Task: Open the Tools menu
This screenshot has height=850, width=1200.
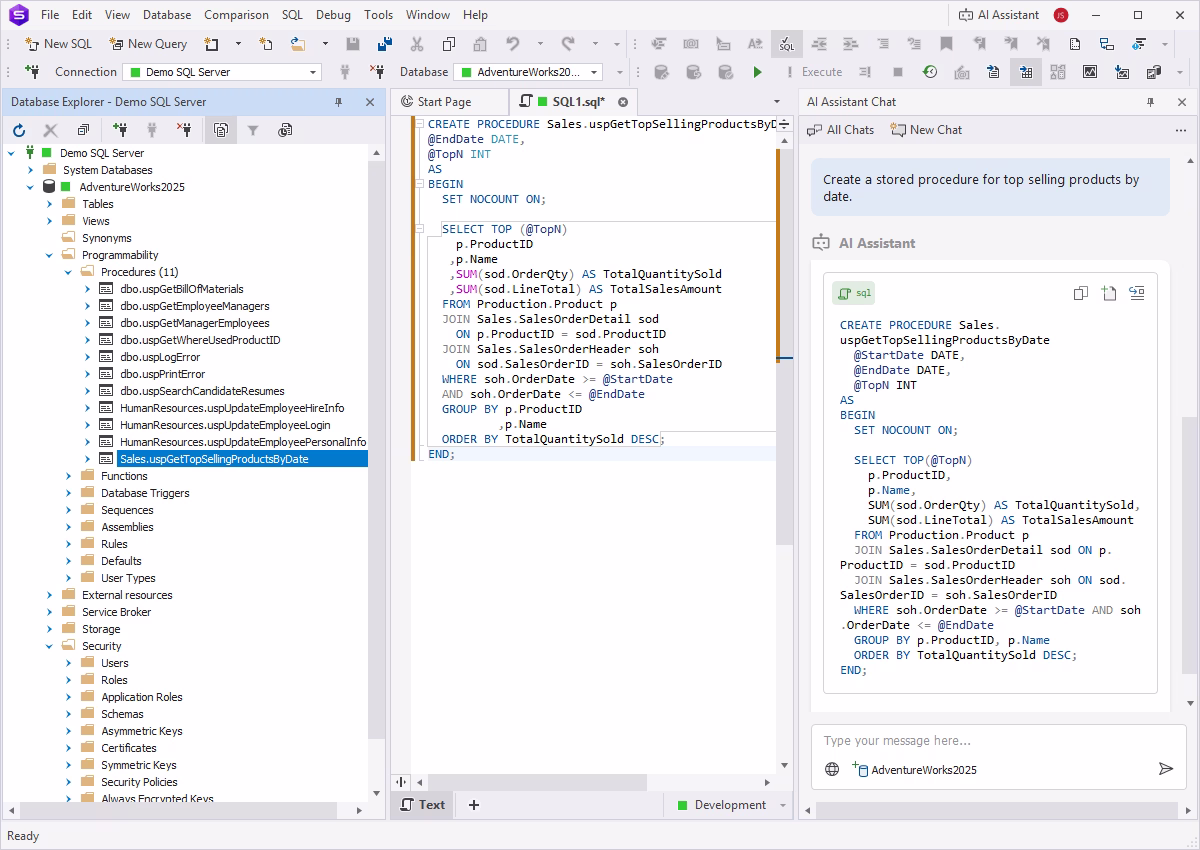Action: point(378,15)
